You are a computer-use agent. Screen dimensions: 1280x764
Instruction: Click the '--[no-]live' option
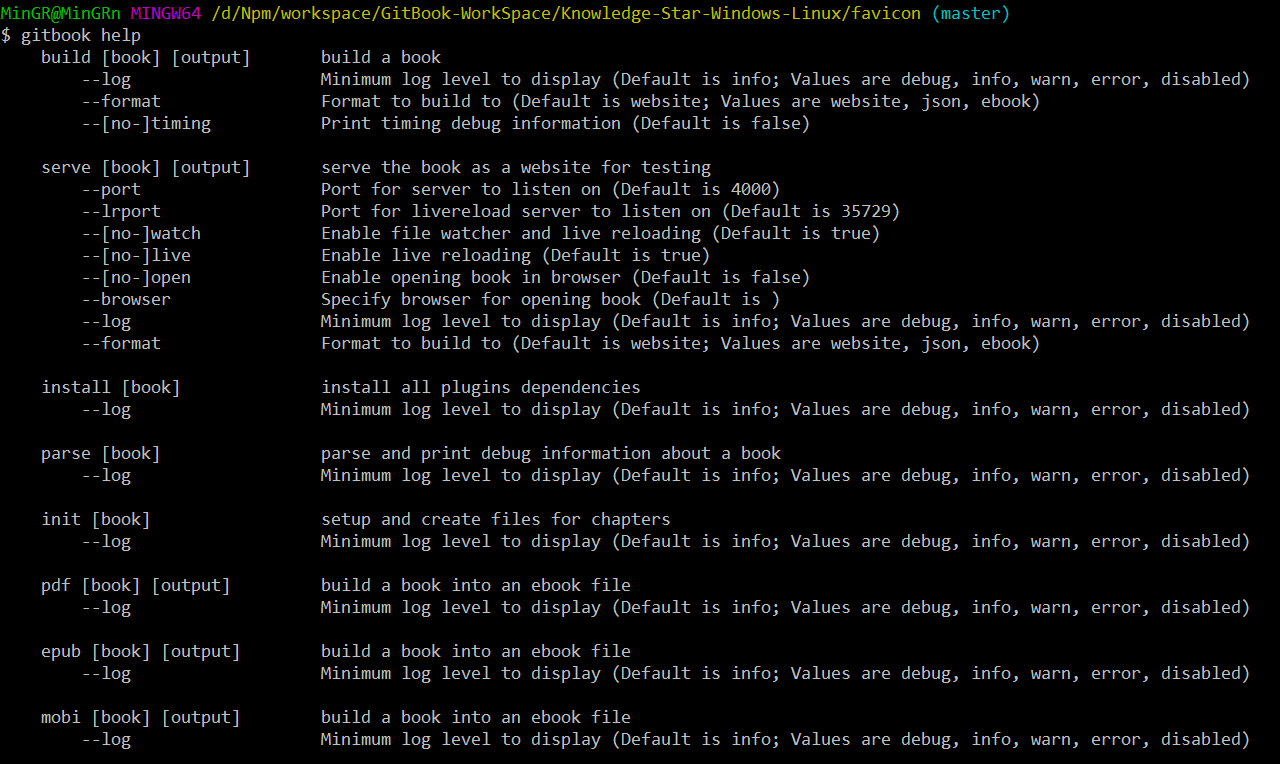(136, 255)
